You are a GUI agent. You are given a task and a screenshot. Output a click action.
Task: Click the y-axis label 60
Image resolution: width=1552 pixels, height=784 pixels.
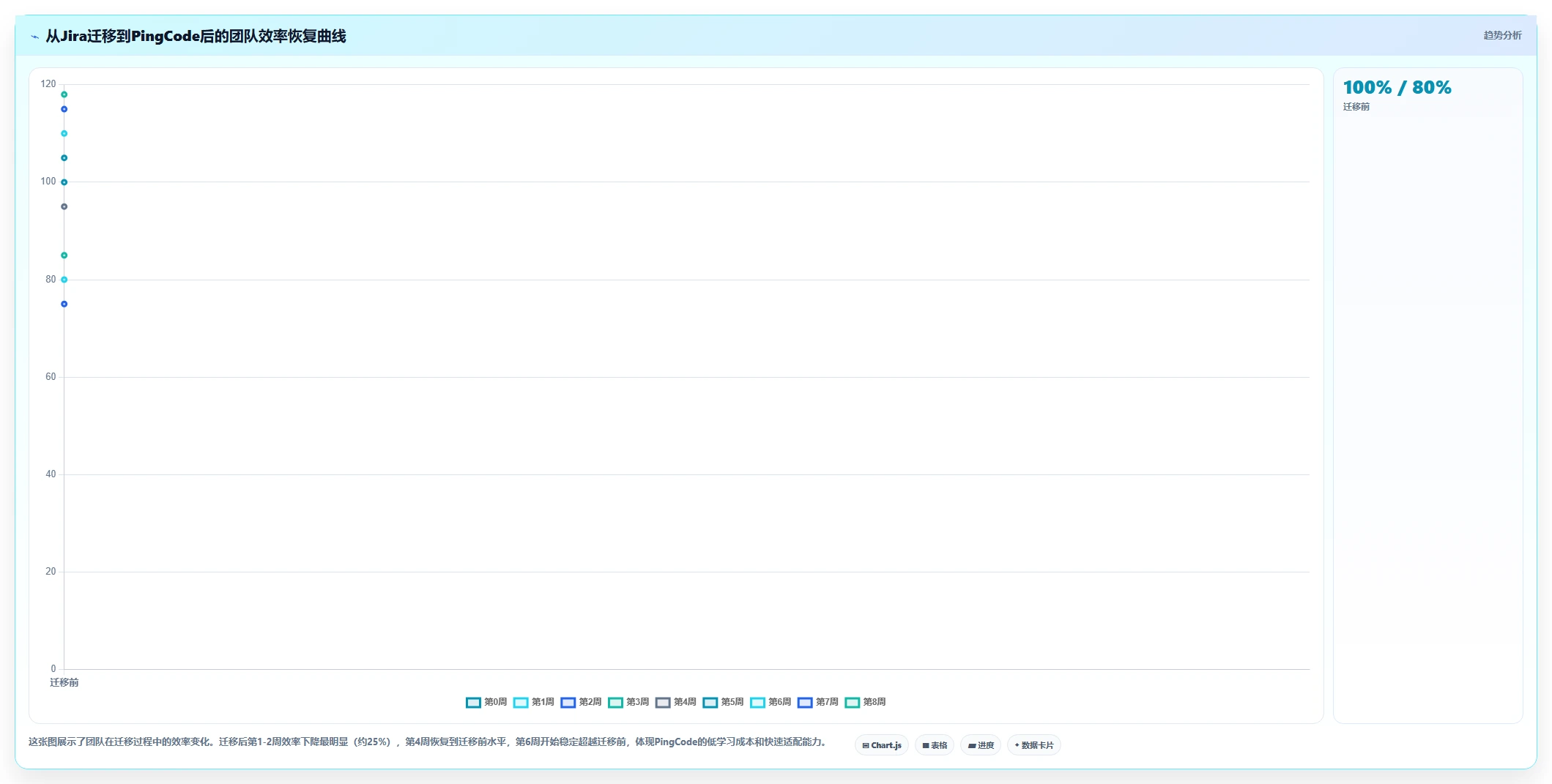click(51, 377)
